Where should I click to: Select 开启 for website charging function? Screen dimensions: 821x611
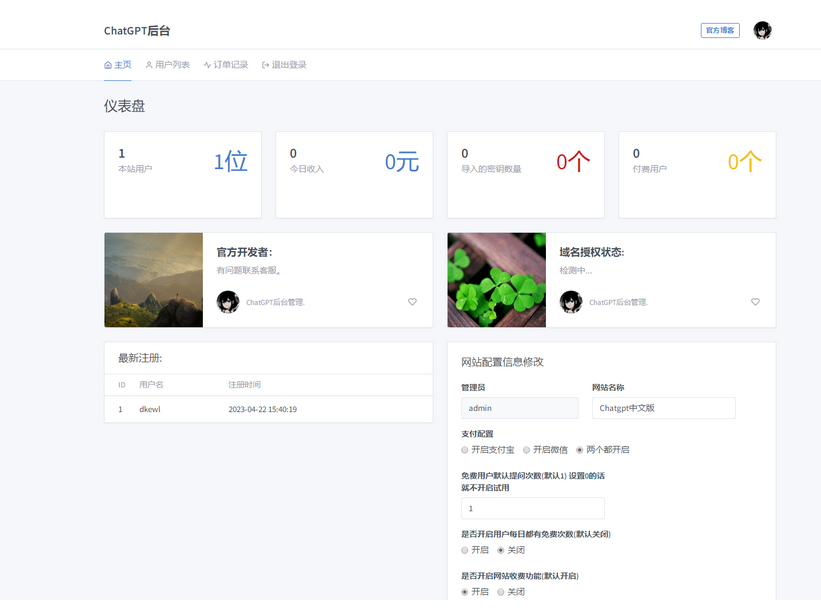[x=464, y=592]
